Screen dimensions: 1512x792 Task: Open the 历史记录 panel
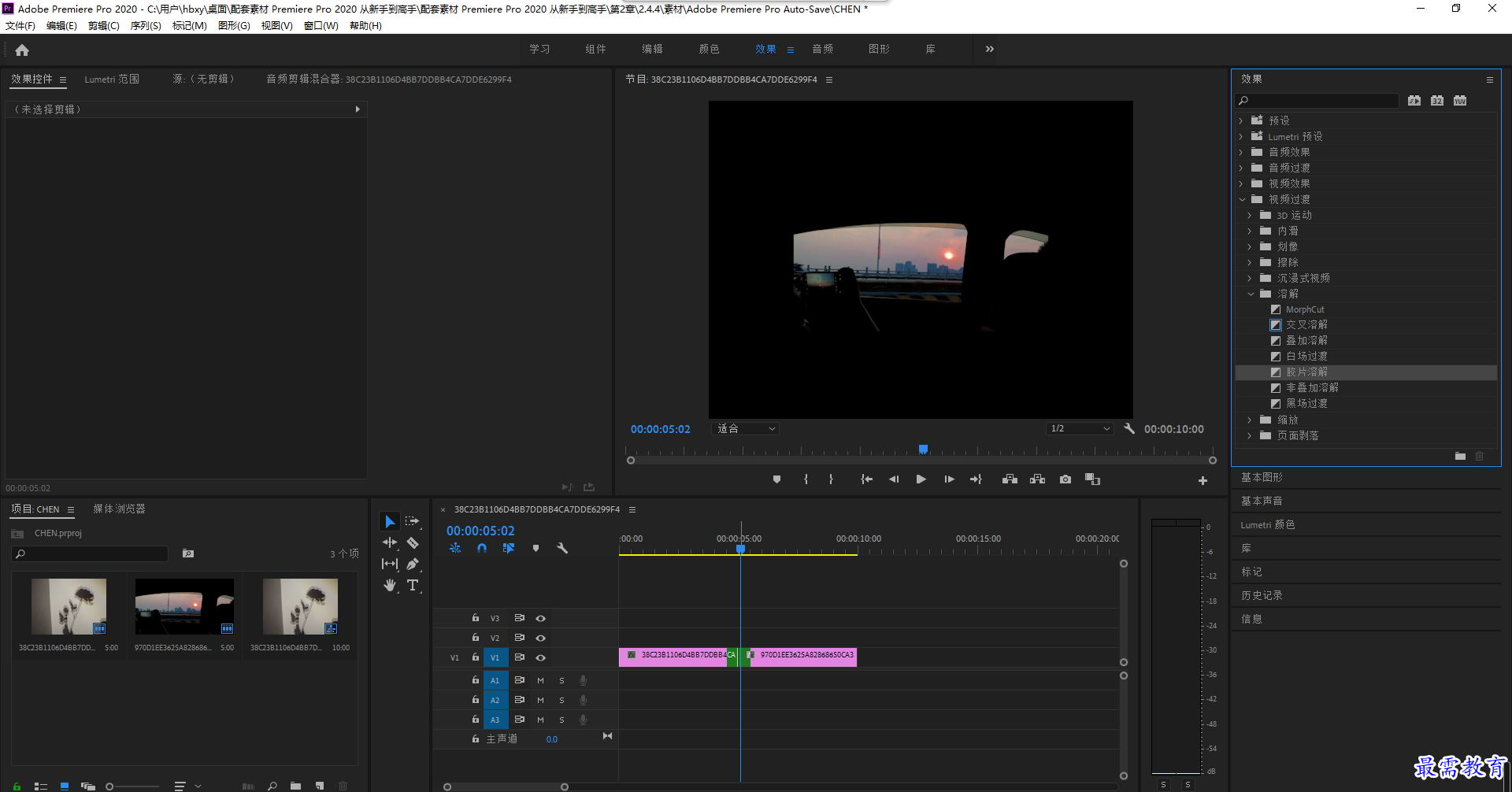[1262, 596]
